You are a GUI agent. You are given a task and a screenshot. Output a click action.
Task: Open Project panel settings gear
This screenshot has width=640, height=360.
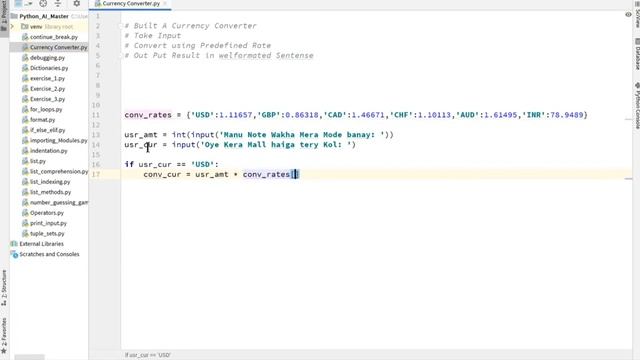pos(76,3)
